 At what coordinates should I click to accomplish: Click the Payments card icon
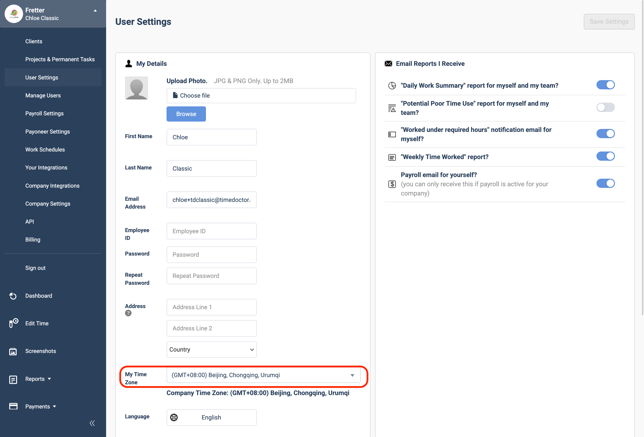click(13, 406)
